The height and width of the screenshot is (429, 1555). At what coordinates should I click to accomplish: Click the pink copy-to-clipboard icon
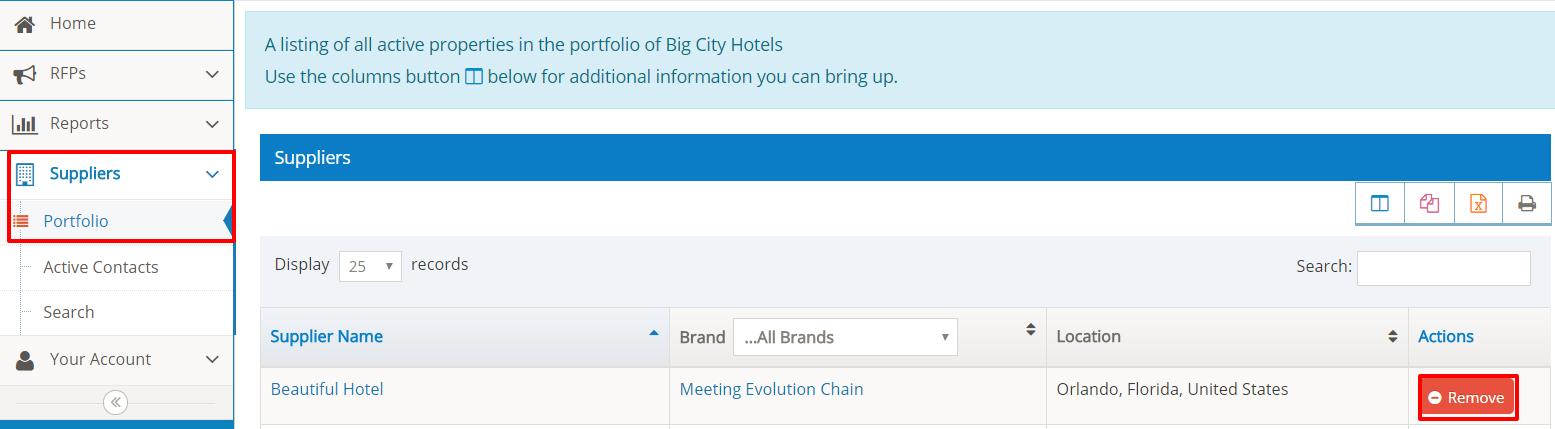pyautogui.click(x=1429, y=204)
